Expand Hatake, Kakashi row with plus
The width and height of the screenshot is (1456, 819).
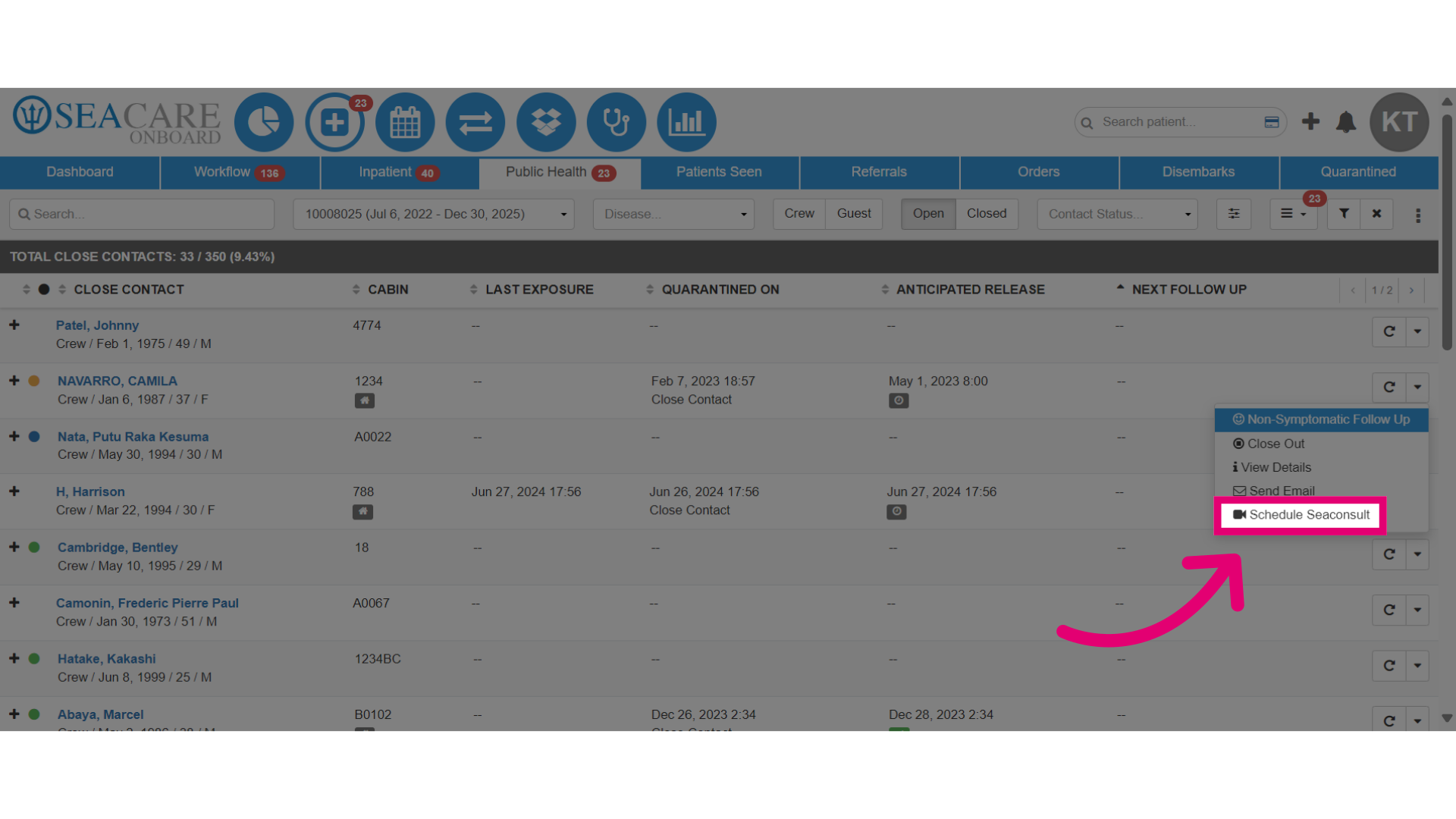14,658
